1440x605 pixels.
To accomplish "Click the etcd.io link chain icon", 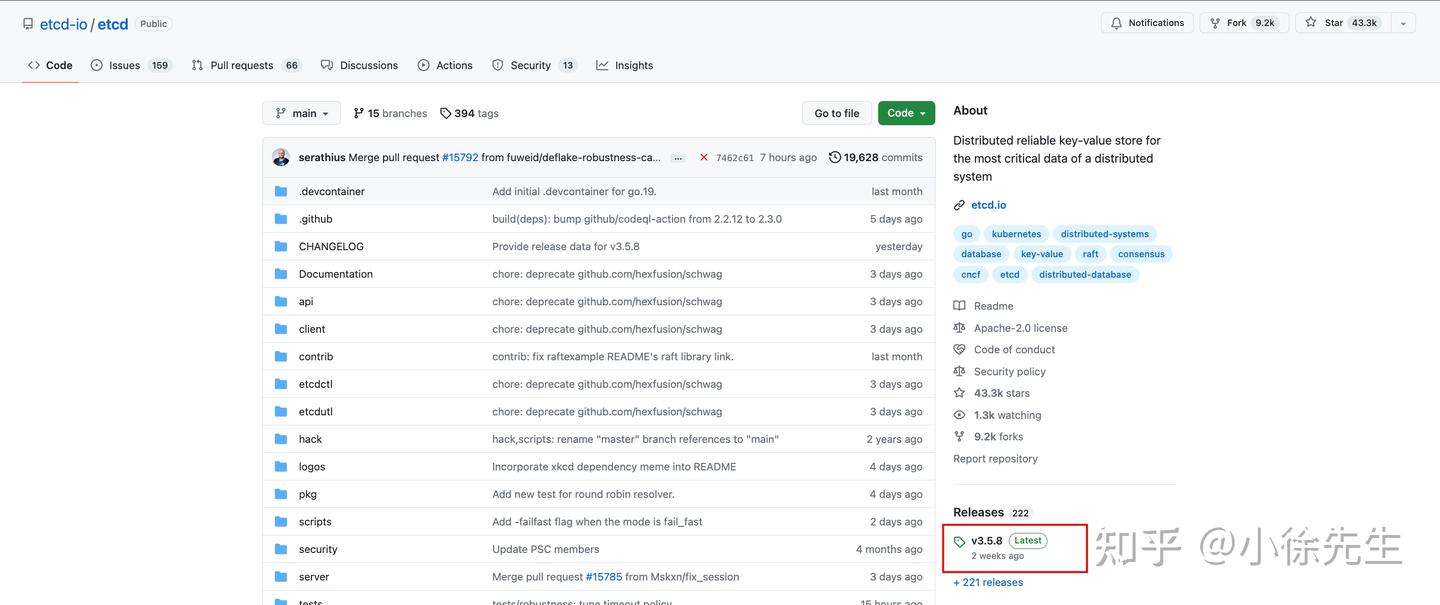I will (x=959, y=205).
